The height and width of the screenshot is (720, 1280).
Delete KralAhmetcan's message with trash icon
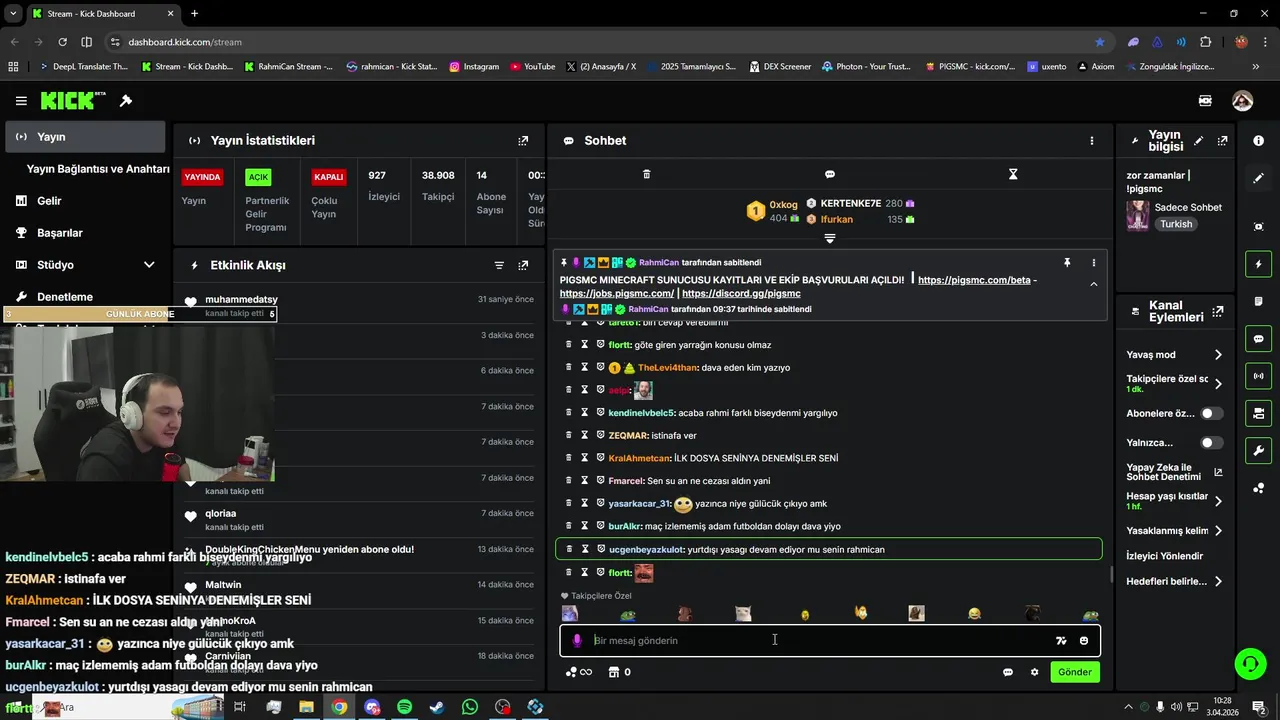tap(569, 458)
